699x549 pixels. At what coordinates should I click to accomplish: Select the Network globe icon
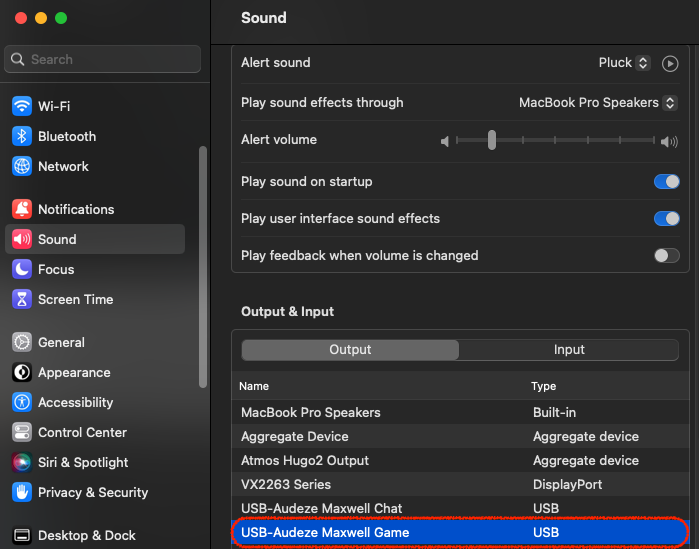(21, 166)
